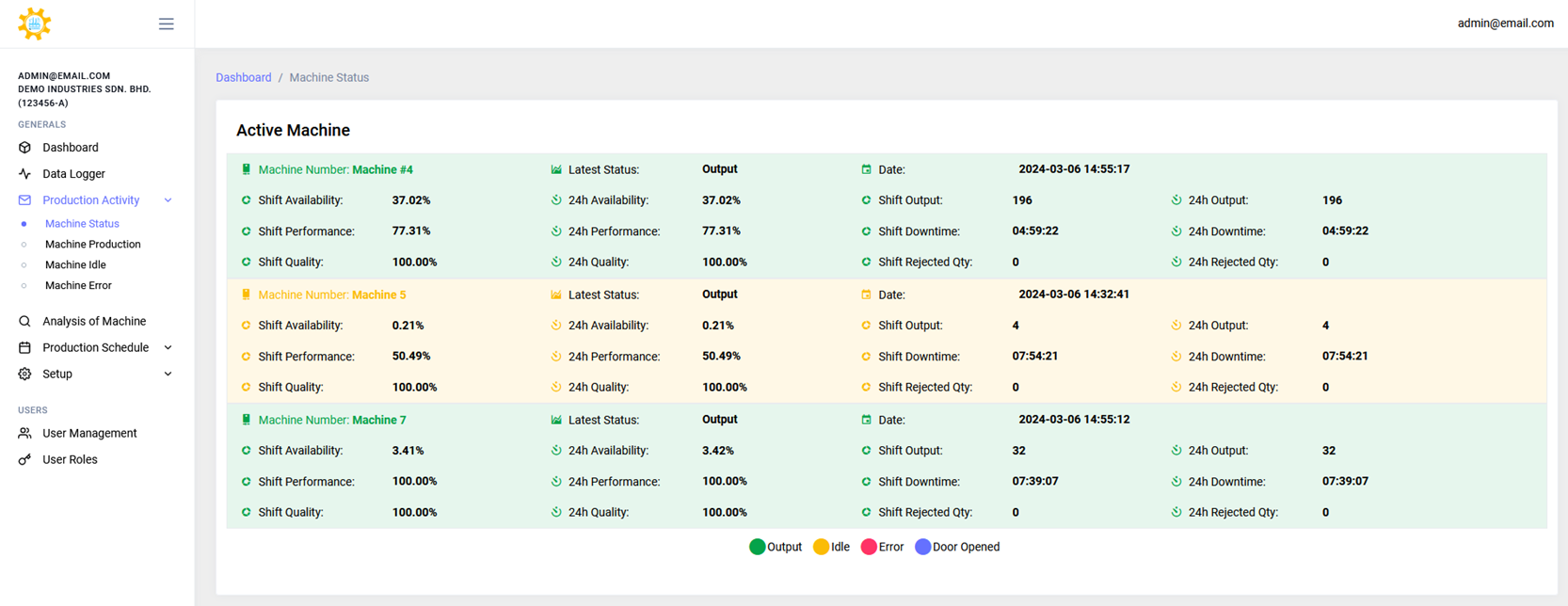Click the Setup gear icon in sidebar
Screen dimensions: 1568x606
pyautogui.click(x=25, y=375)
